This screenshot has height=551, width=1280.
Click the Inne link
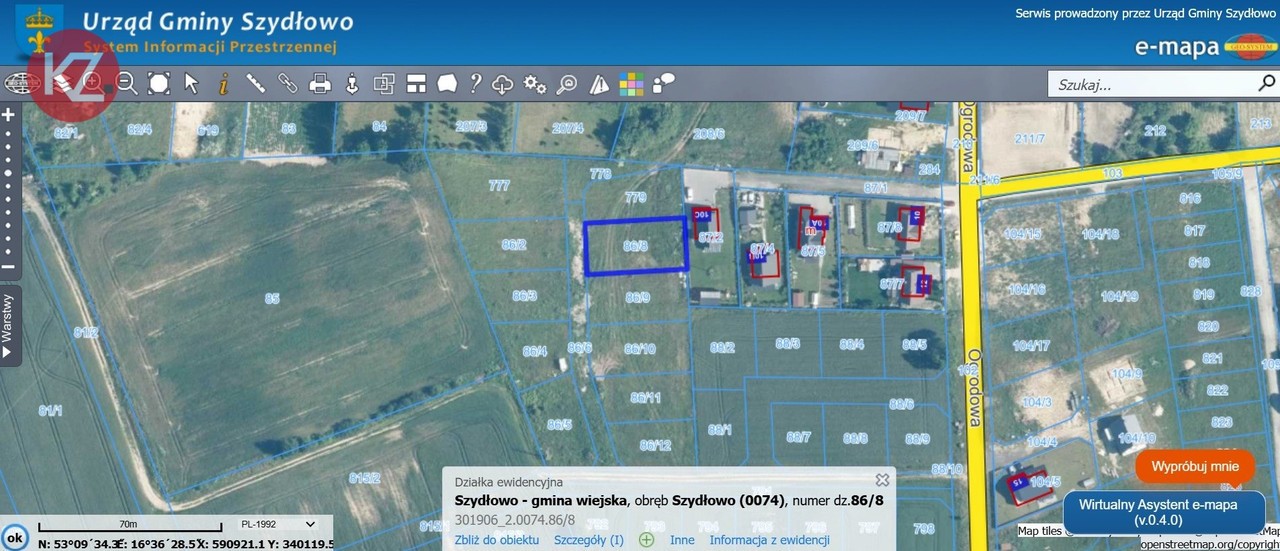pyautogui.click(x=682, y=540)
